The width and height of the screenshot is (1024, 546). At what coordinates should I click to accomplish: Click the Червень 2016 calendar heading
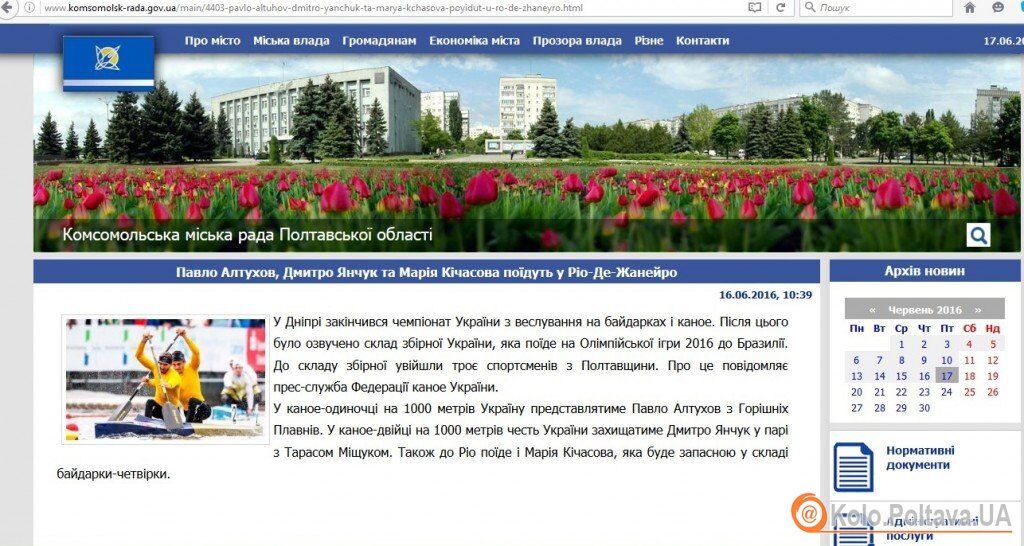[925, 310]
